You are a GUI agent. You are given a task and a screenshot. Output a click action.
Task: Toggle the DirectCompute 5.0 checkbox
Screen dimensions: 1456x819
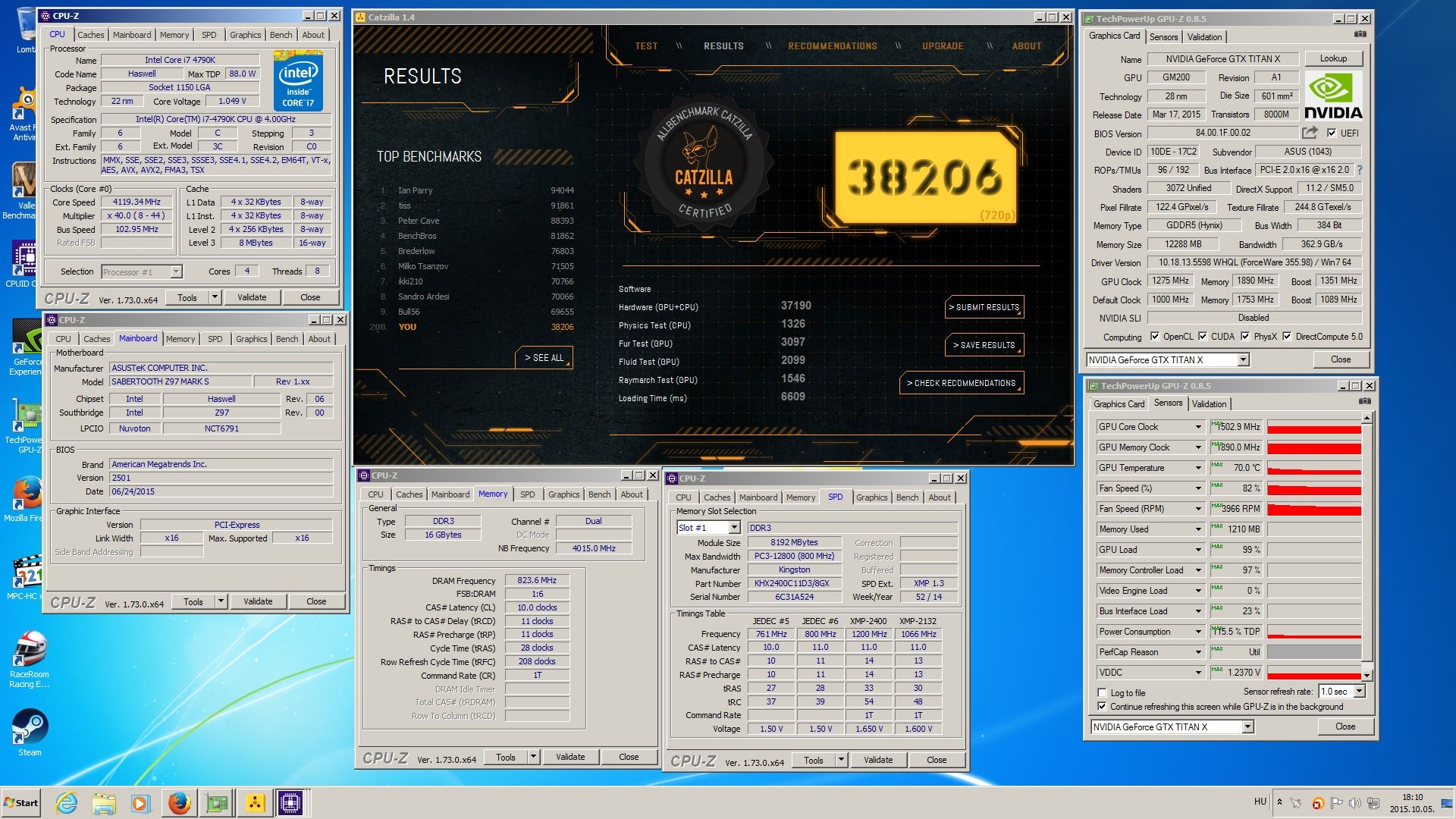point(1287,337)
